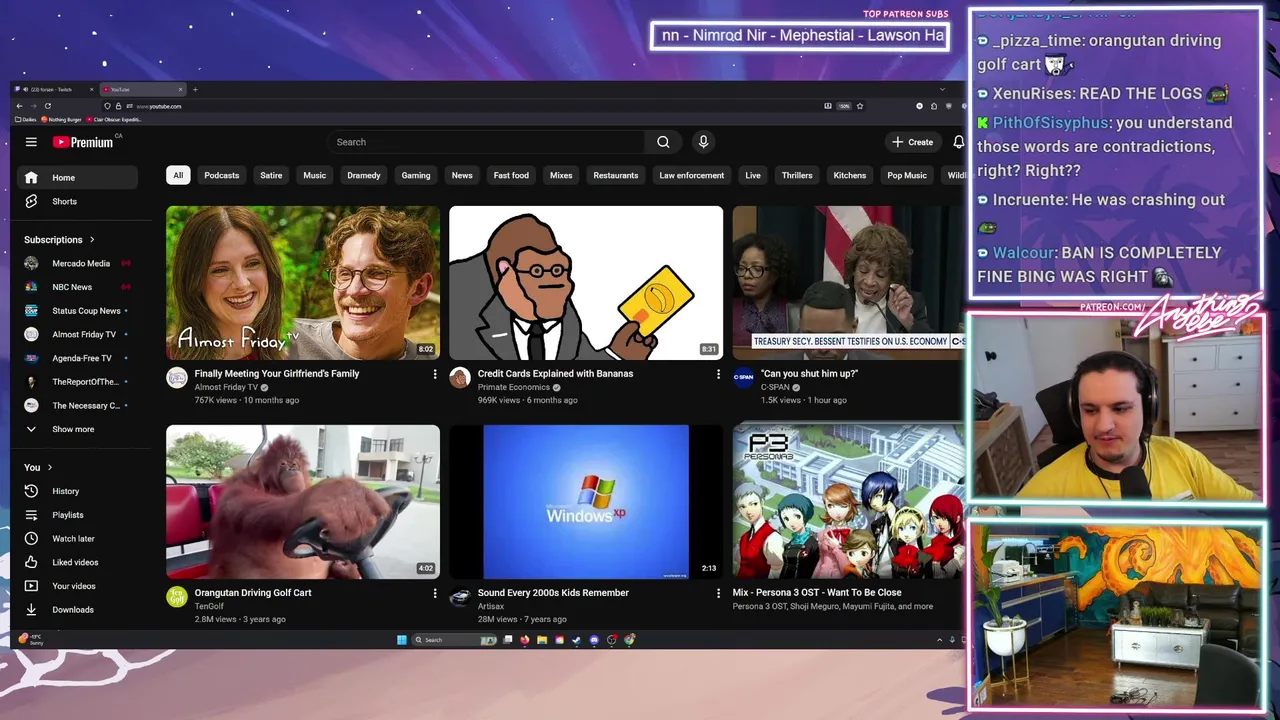Image resolution: width=1280 pixels, height=720 pixels.
Task: Switch to the Twitch browser tab
Action: coord(52,89)
